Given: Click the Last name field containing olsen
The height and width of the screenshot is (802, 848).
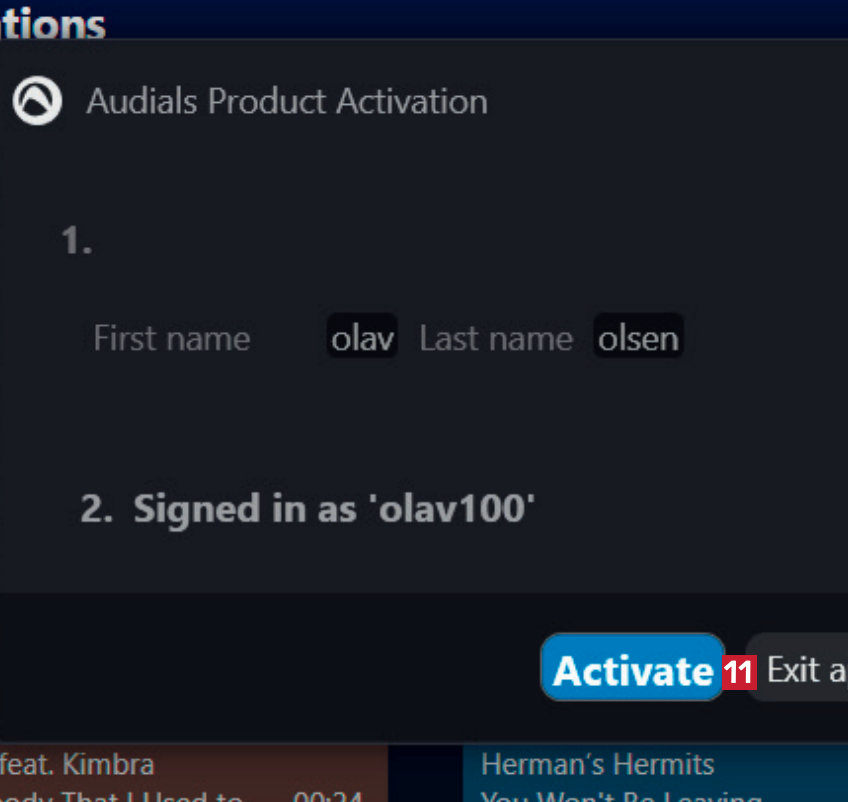Looking at the screenshot, I should [x=638, y=338].
